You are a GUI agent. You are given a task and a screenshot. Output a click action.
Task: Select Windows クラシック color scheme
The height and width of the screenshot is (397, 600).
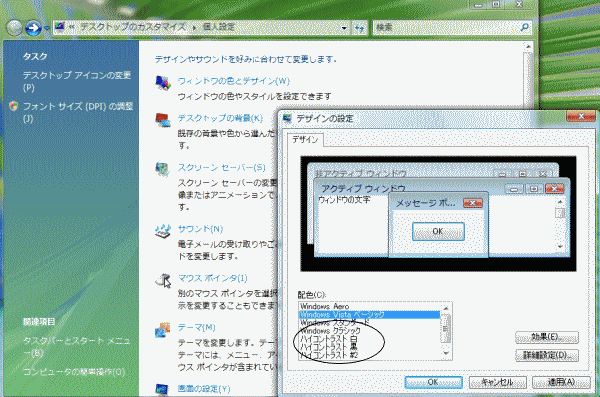pyautogui.click(x=369, y=331)
